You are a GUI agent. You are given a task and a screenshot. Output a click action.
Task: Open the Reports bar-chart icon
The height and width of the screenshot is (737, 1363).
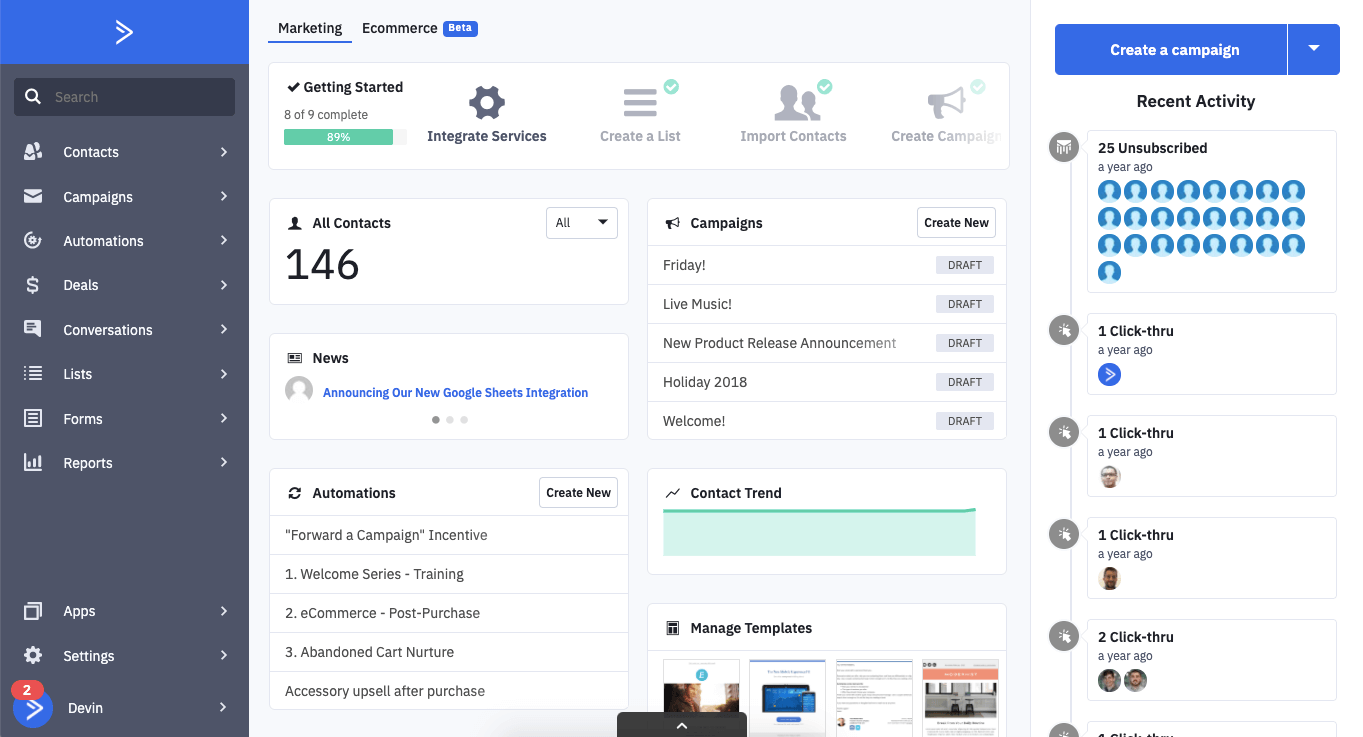tap(33, 462)
